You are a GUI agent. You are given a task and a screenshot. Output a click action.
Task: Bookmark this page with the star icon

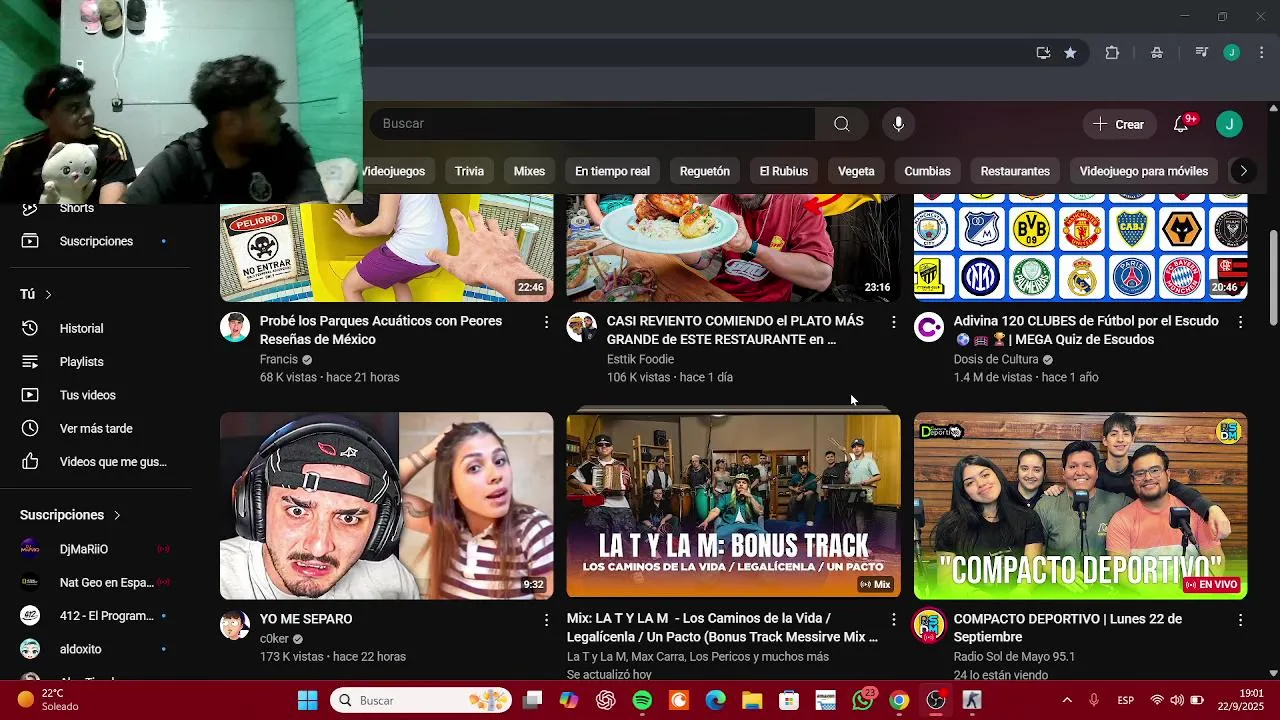point(1070,53)
